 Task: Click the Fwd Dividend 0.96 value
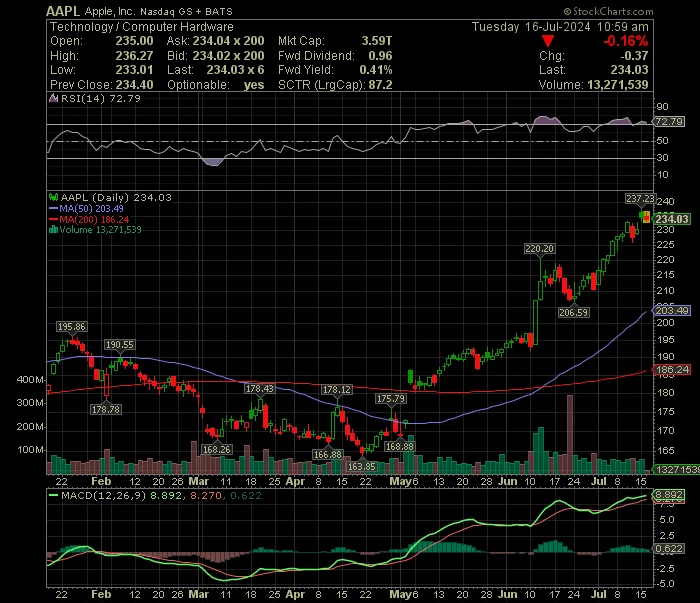click(x=380, y=56)
